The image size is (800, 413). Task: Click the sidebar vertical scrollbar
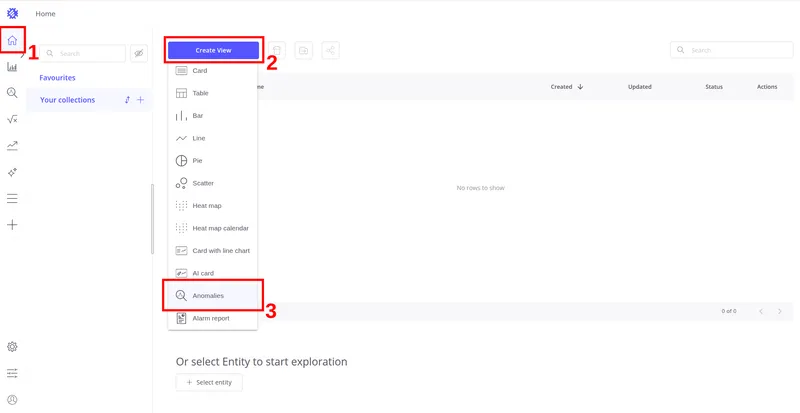pos(152,218)
